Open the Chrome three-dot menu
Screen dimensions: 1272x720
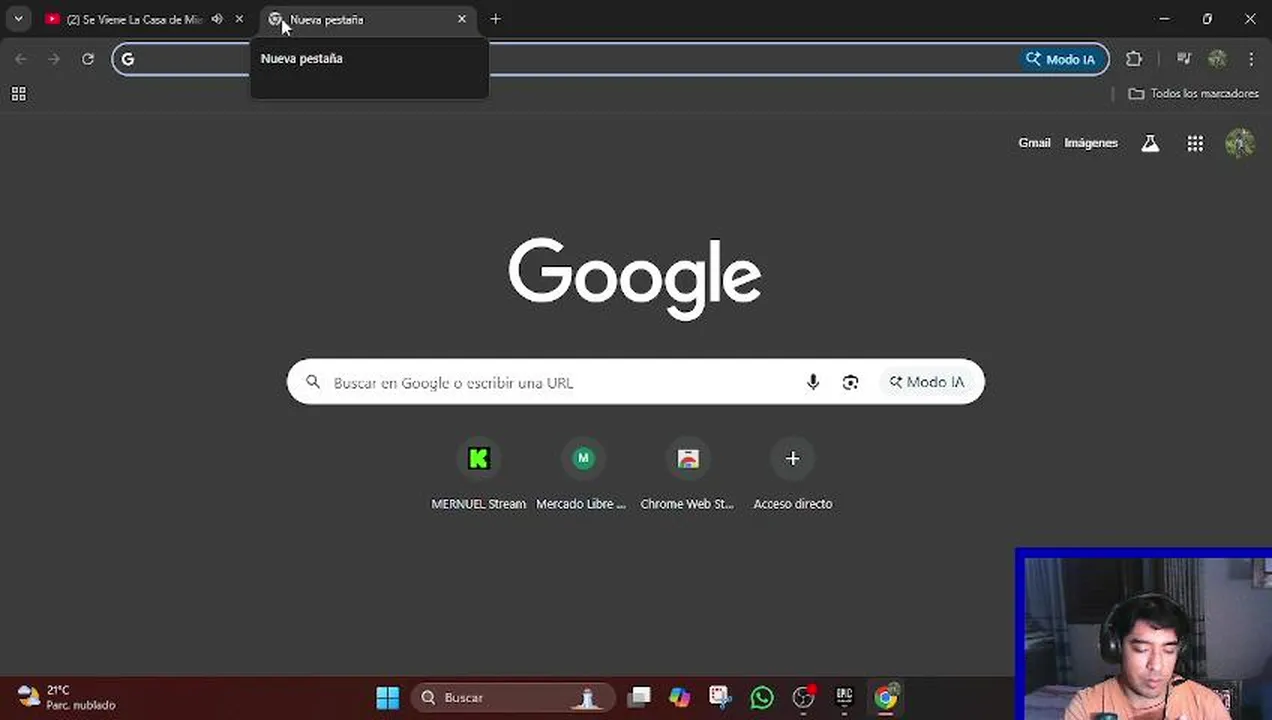(x=1251, y=59)
